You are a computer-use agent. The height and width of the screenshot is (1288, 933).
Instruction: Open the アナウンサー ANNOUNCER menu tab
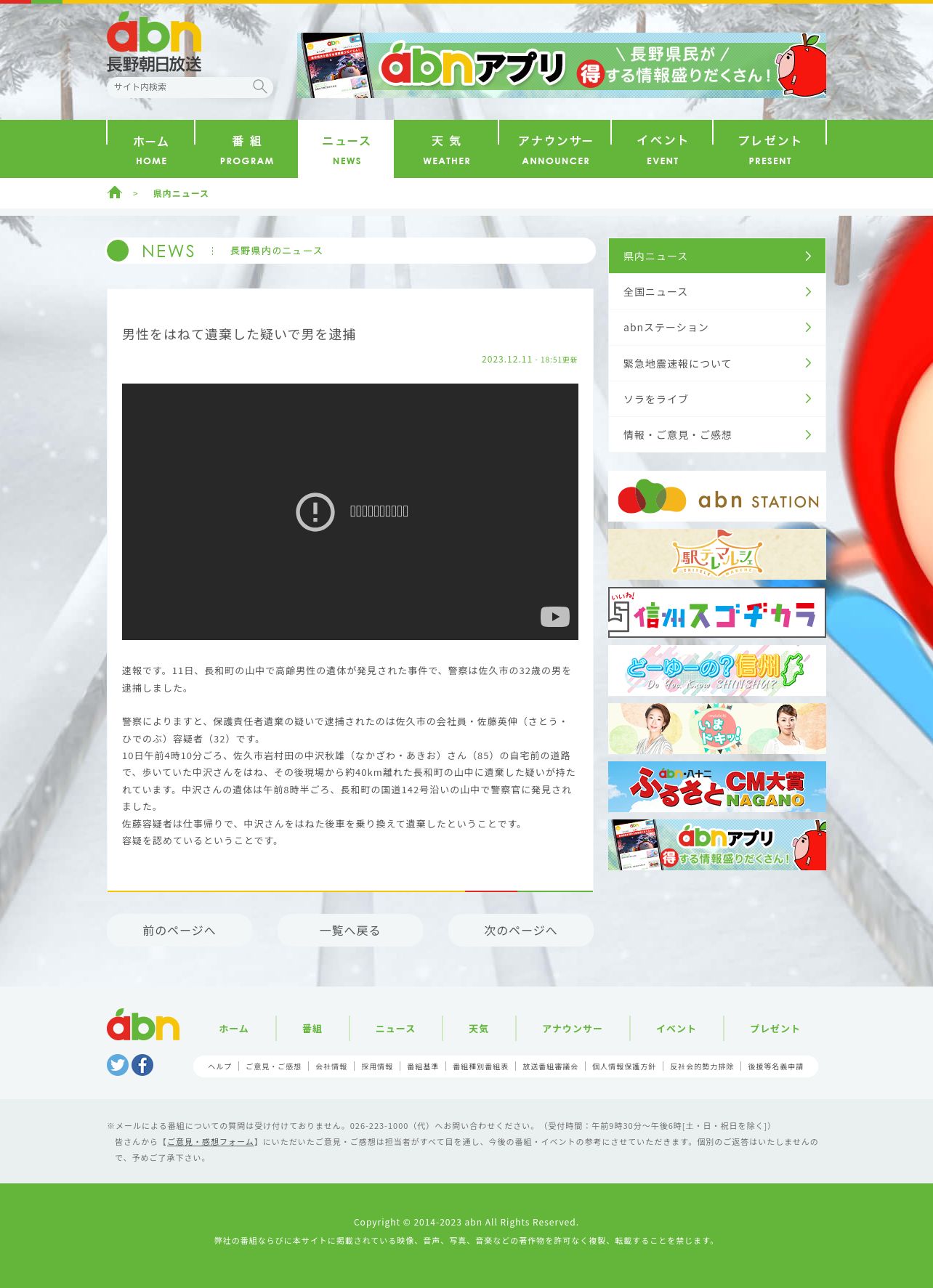pyautogui.click(x=555, y=149)
